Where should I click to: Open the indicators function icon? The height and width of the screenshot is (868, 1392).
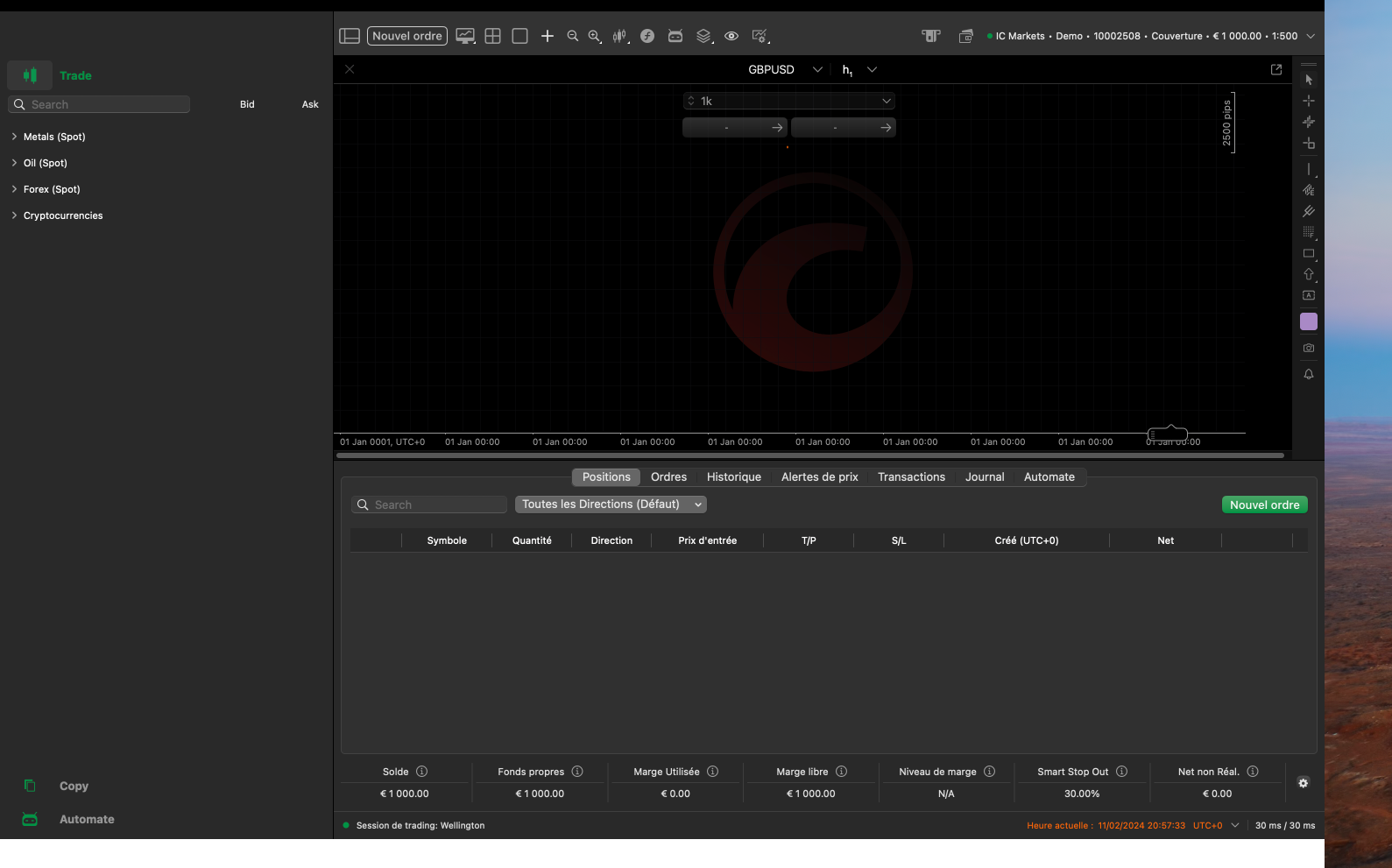(x=647, y=36)
